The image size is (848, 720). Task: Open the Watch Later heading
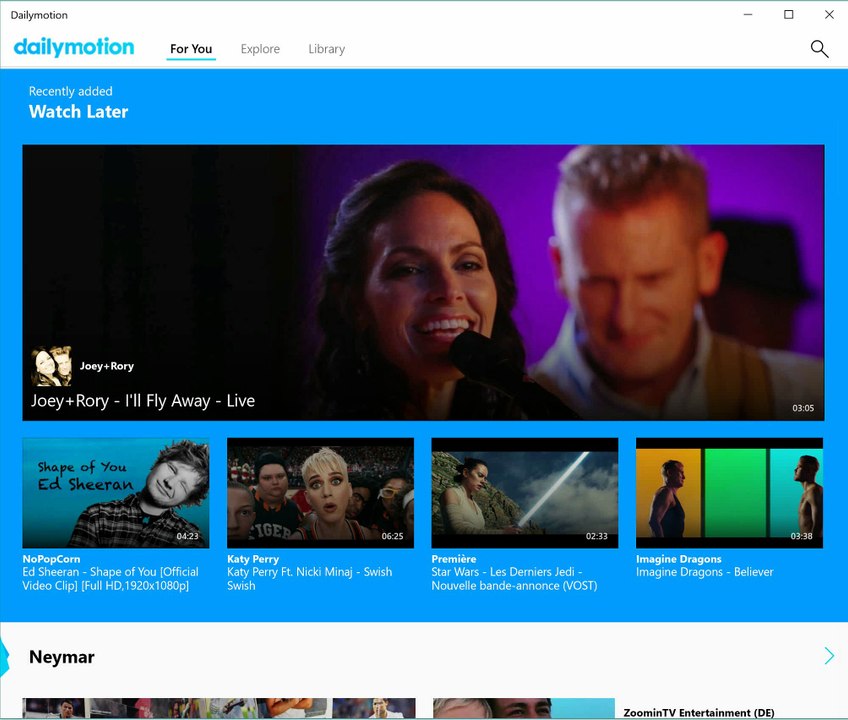(x=78, y=111)
